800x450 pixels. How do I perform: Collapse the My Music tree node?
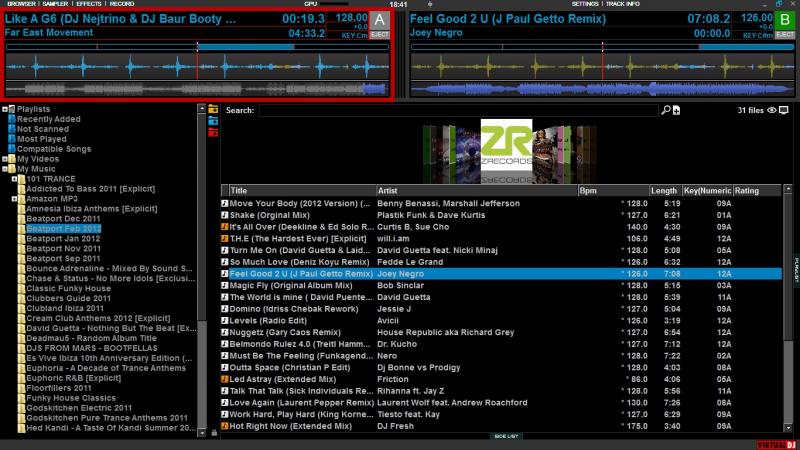[x=5, y=169]
